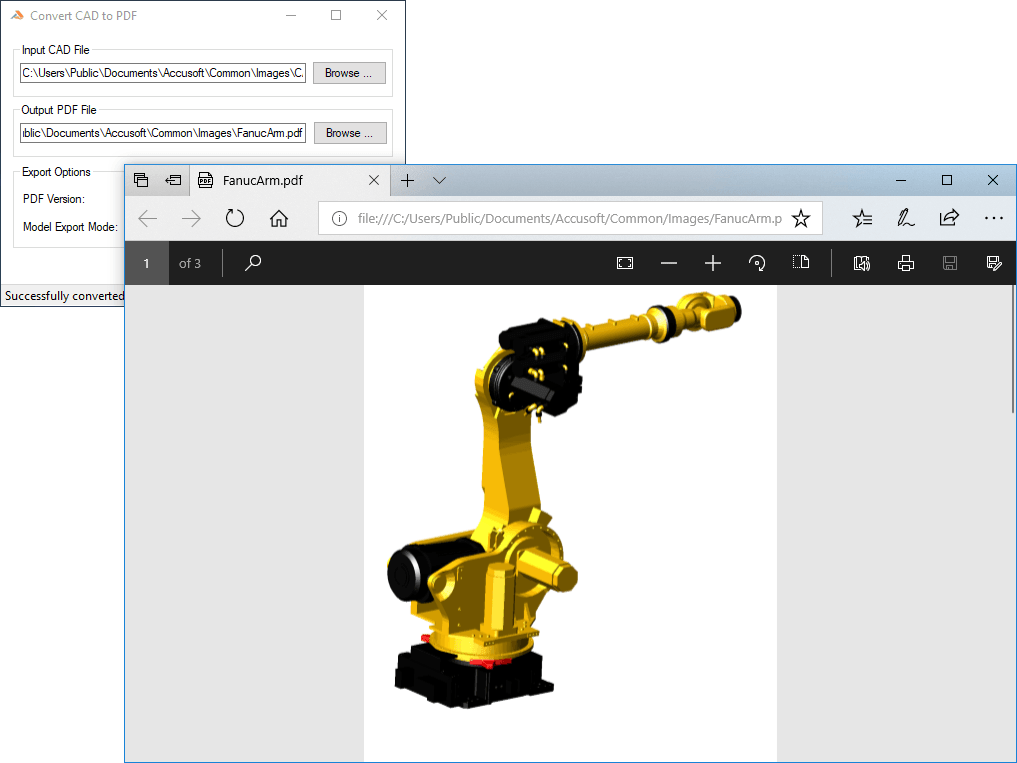1017x763 pixels.
Task: Refresh the PDF page
Action: [235, 219]
